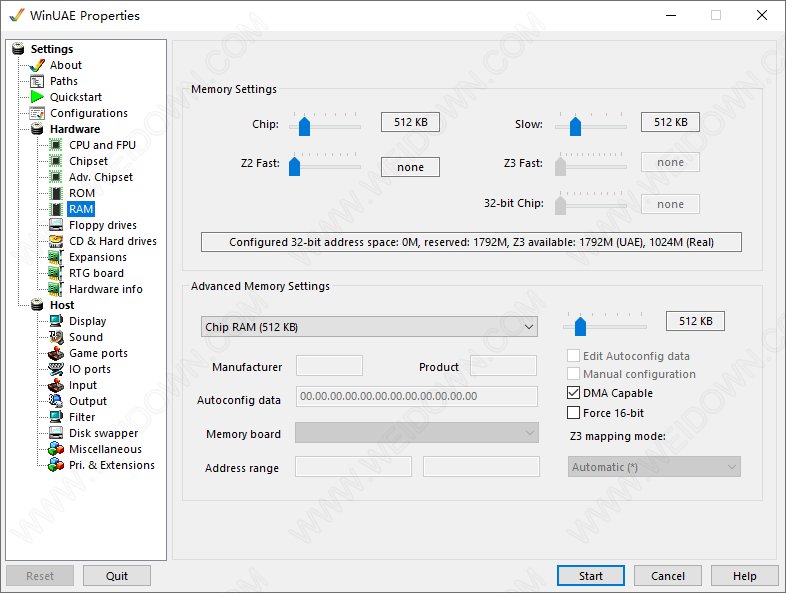Go to the Quickstart page
786x593 pixels.
tap(76, 97)
